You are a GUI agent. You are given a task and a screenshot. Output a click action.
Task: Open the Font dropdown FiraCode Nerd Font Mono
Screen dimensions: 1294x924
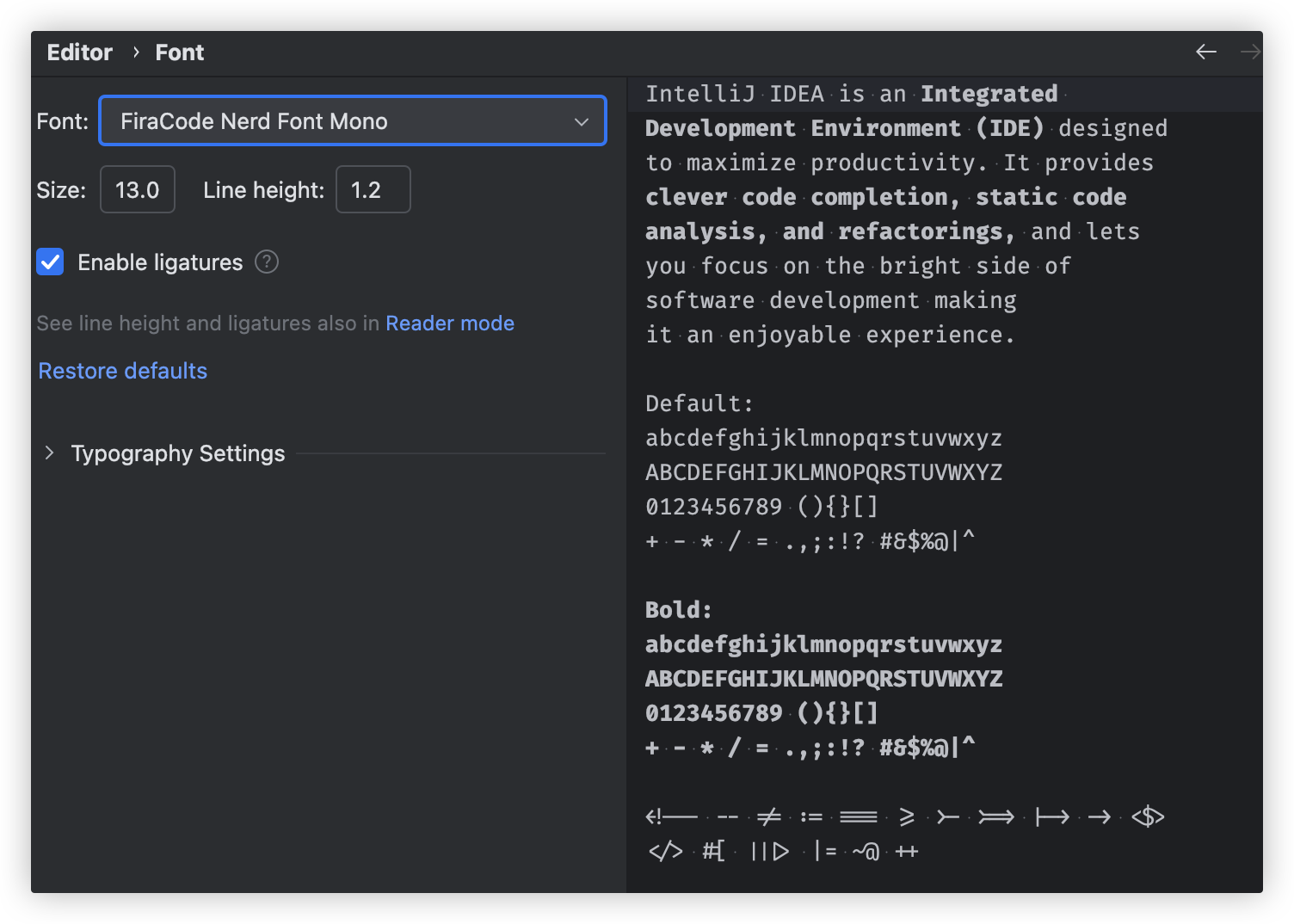pyautogui.click(x=353, y=120)
